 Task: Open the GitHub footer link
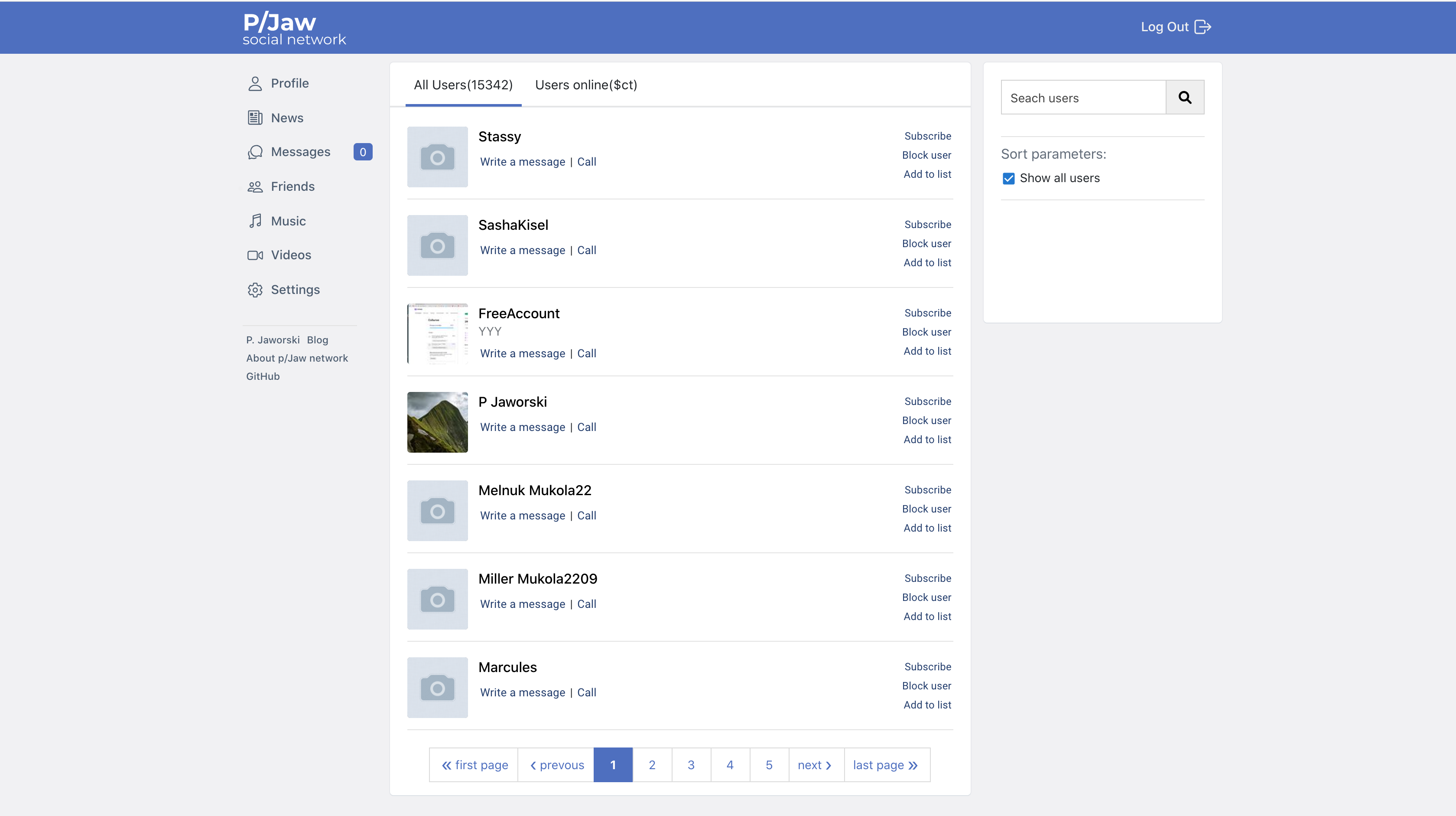click(262, 376)
